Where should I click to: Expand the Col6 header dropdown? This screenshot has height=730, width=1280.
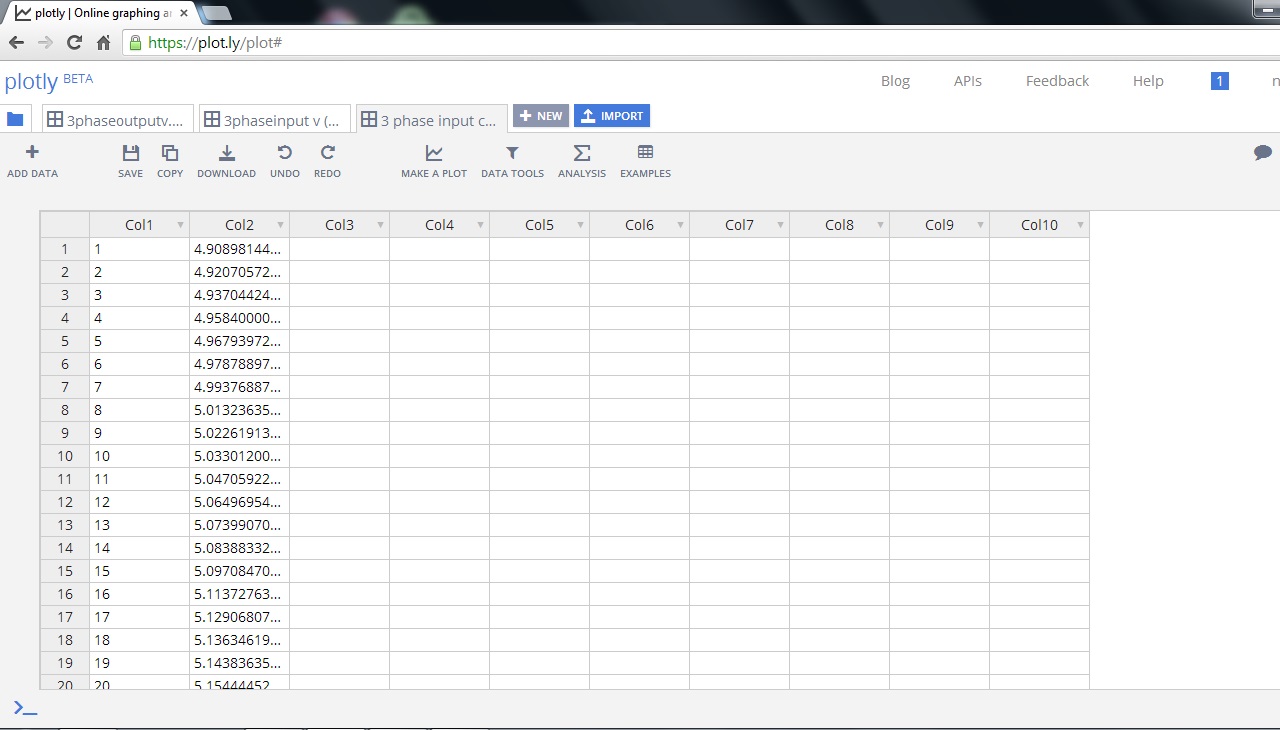click(680, 225)
